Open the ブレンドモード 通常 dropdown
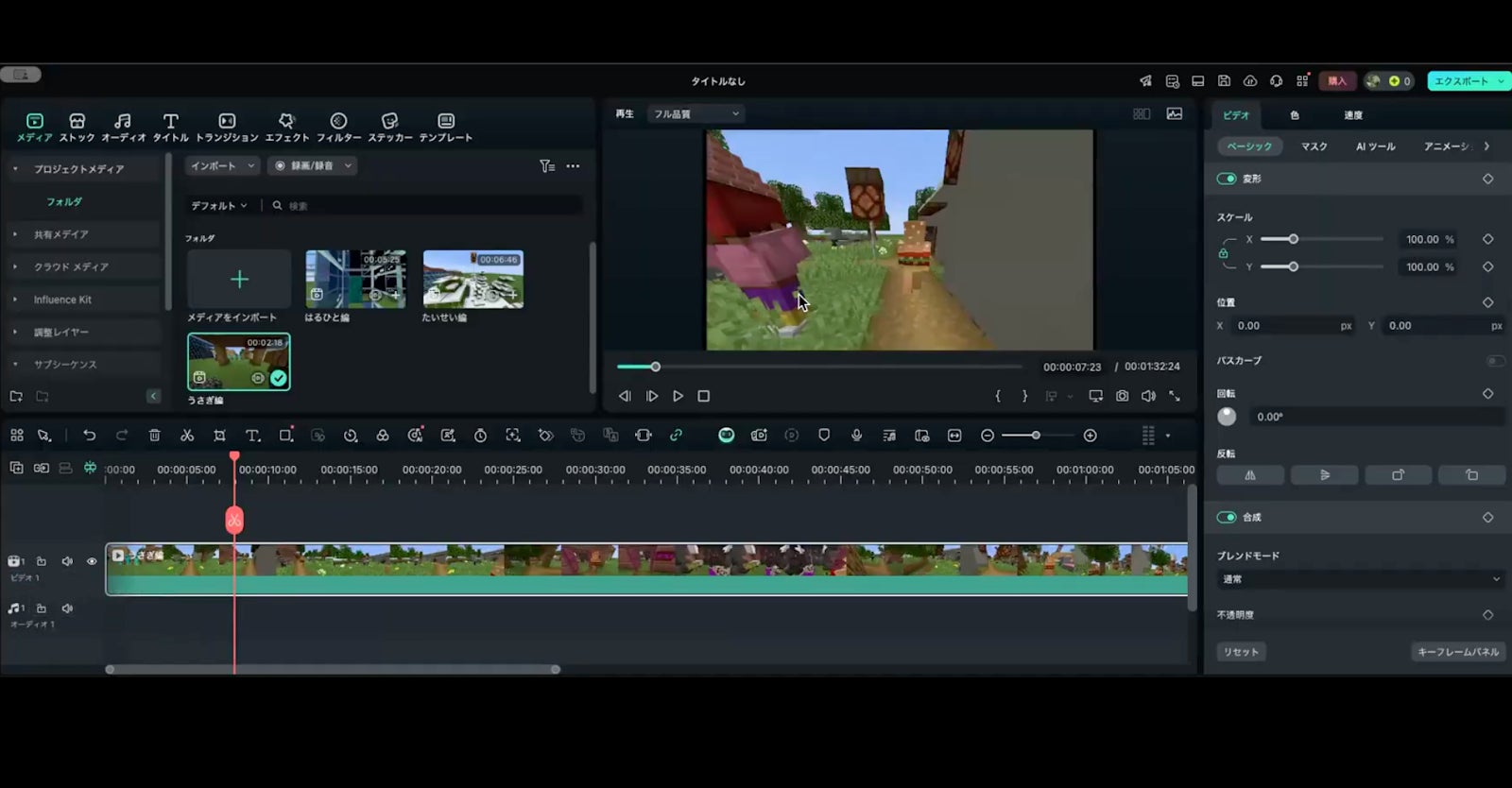 tap(1360, 579)
